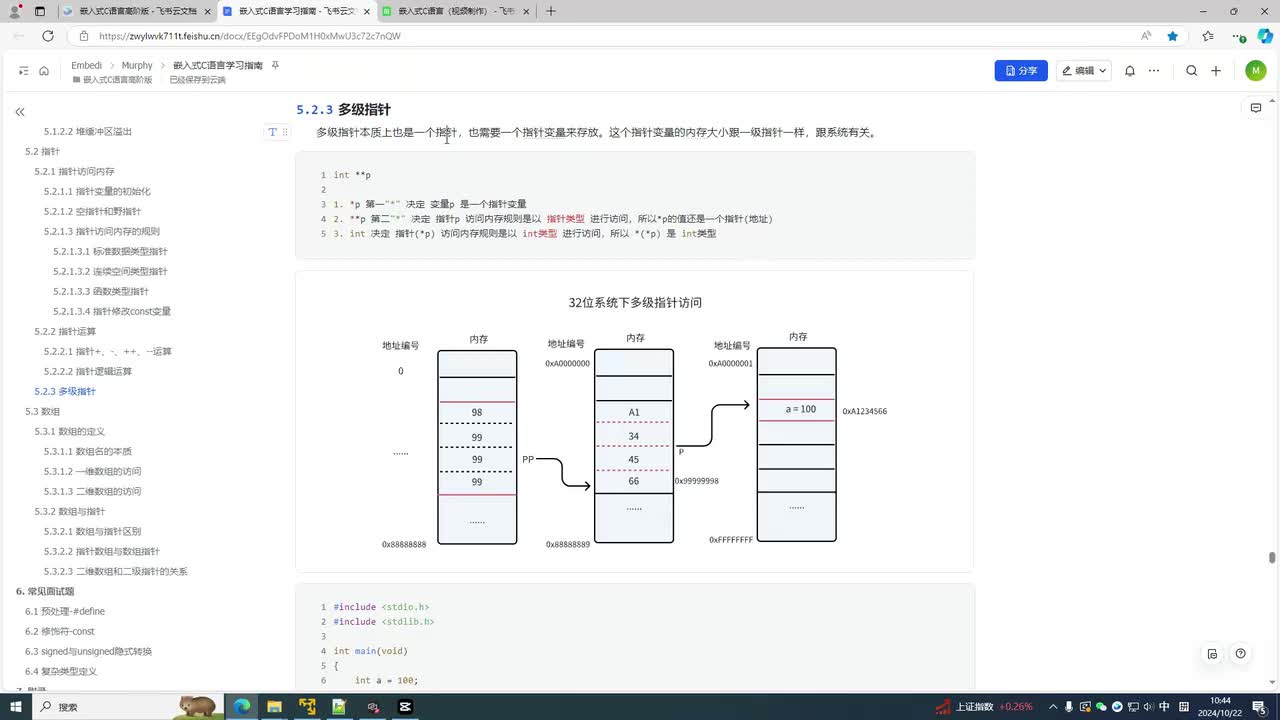Show hidden system tray icons
Viewport: 1280px width, 720px height.
[x=1054, y=706]
